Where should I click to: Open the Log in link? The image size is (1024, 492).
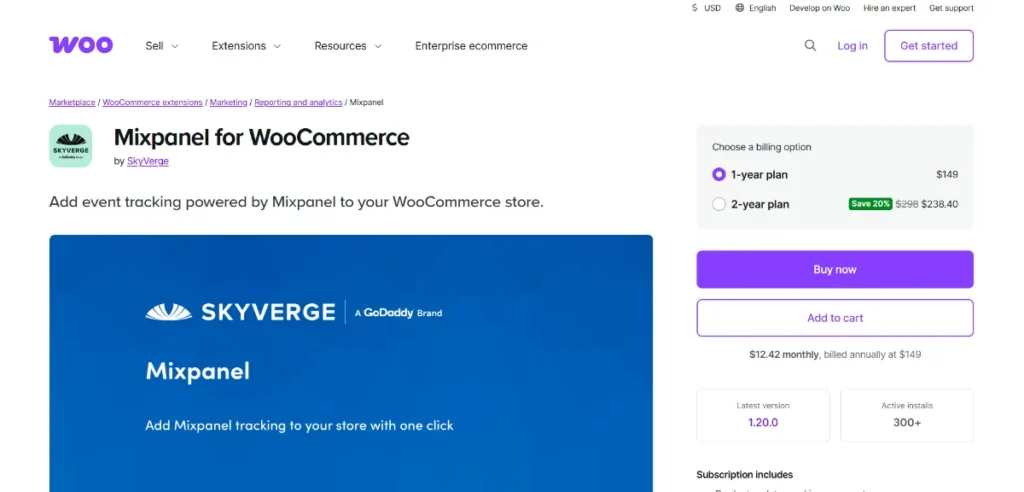[853, 46]
